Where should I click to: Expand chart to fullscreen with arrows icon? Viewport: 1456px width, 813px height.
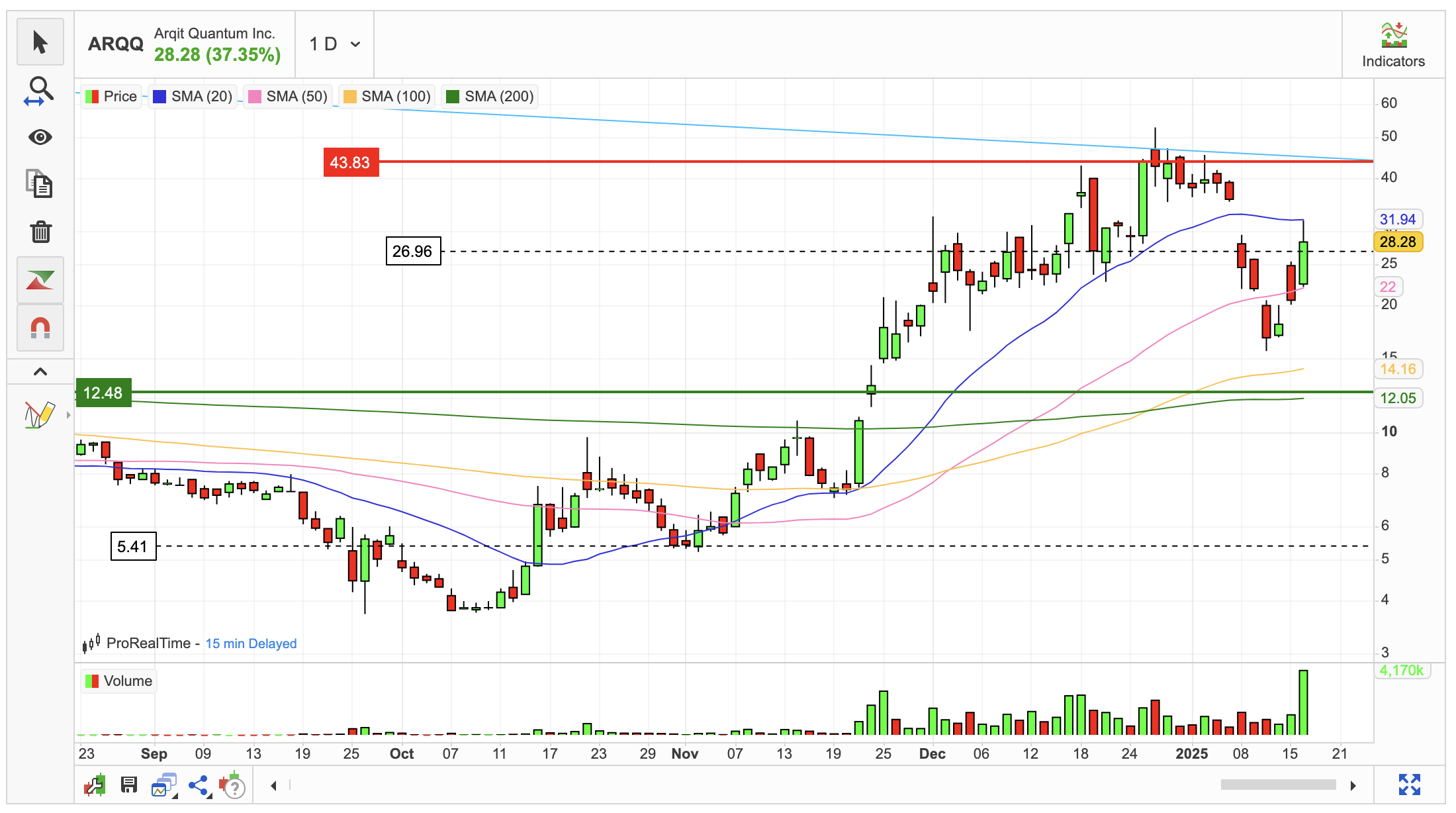pyautogui.click(x=1410, y=785)
